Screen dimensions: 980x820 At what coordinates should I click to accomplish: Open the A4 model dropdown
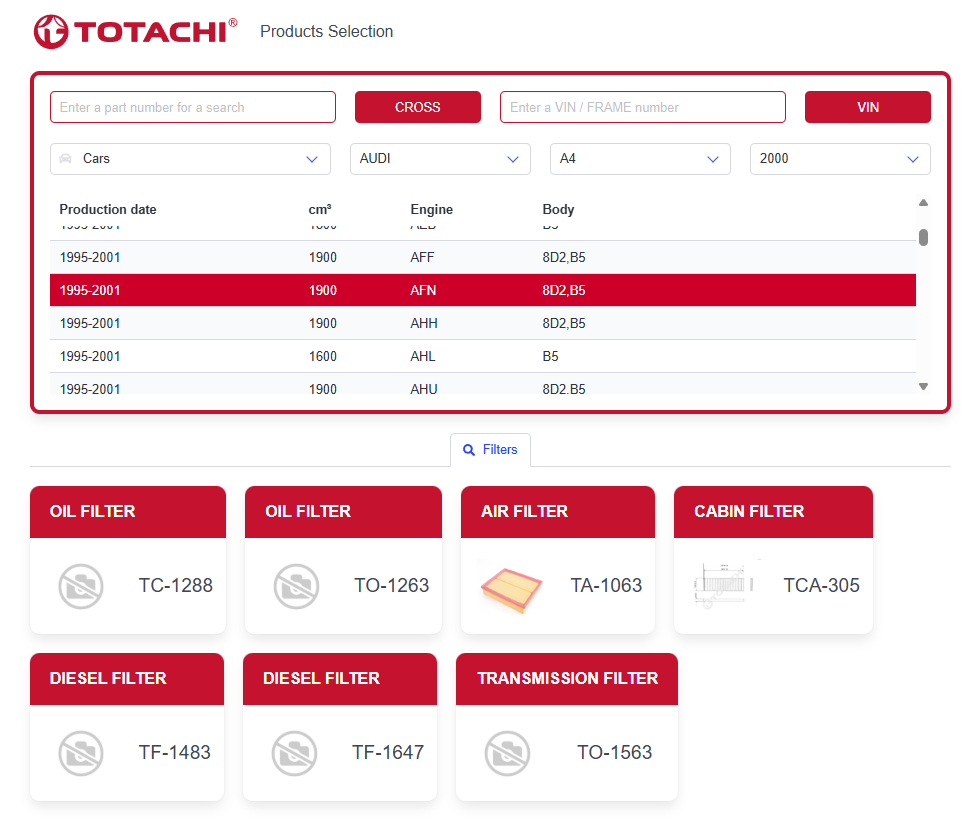tap(640, 159)
